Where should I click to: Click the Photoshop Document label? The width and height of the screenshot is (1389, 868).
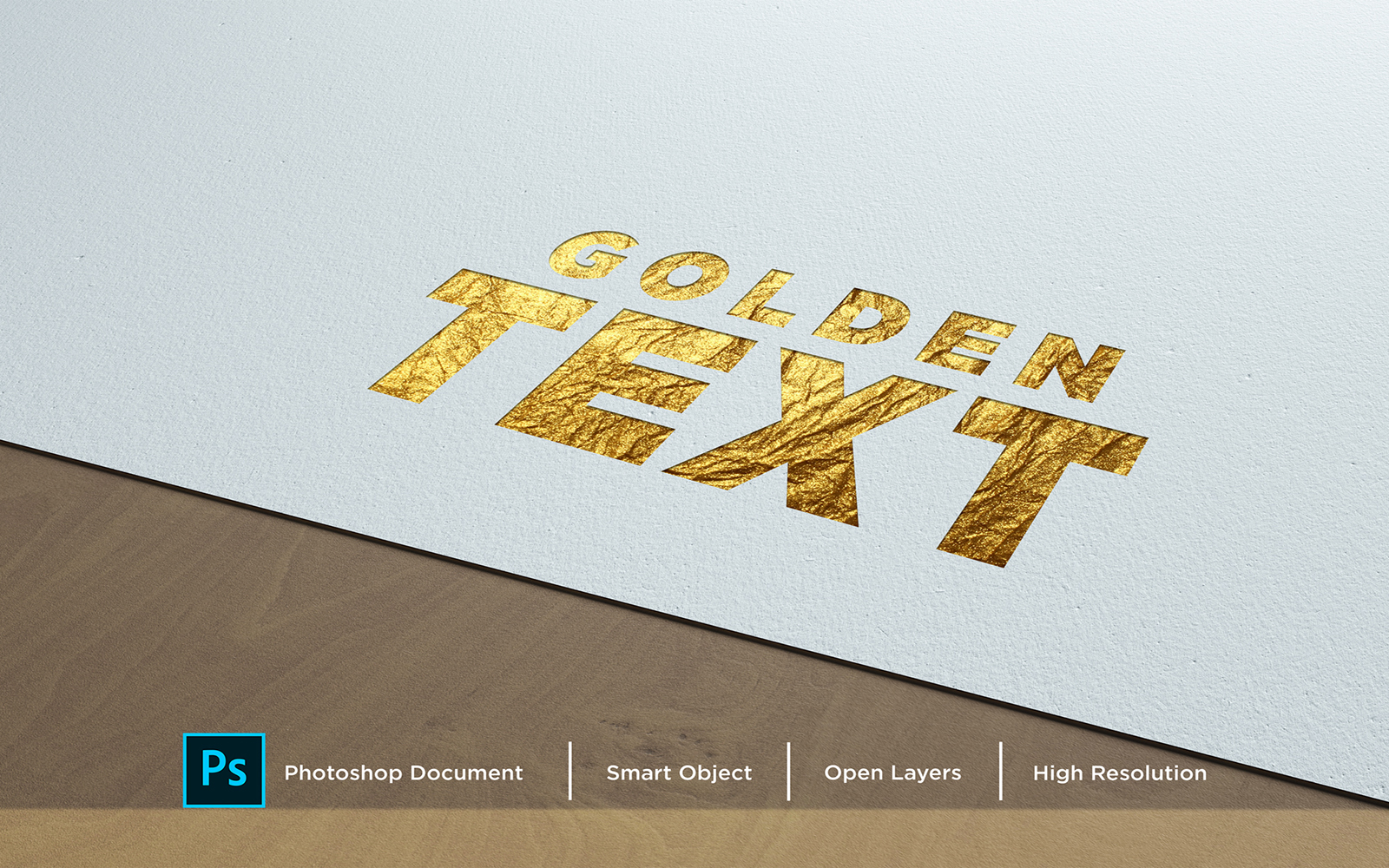pyautogui.click(x=404, y=773)
